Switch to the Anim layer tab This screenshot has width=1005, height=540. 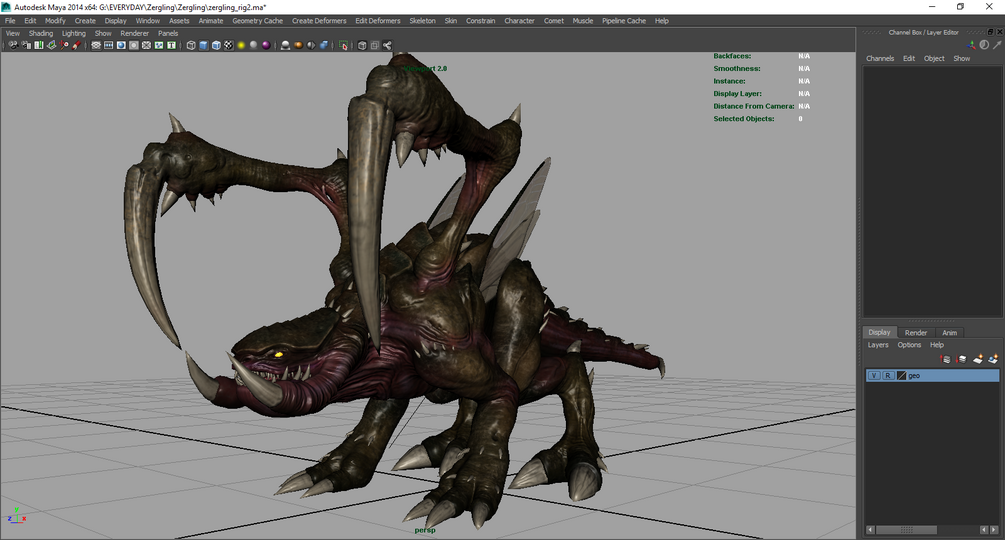tap(949, 333)
